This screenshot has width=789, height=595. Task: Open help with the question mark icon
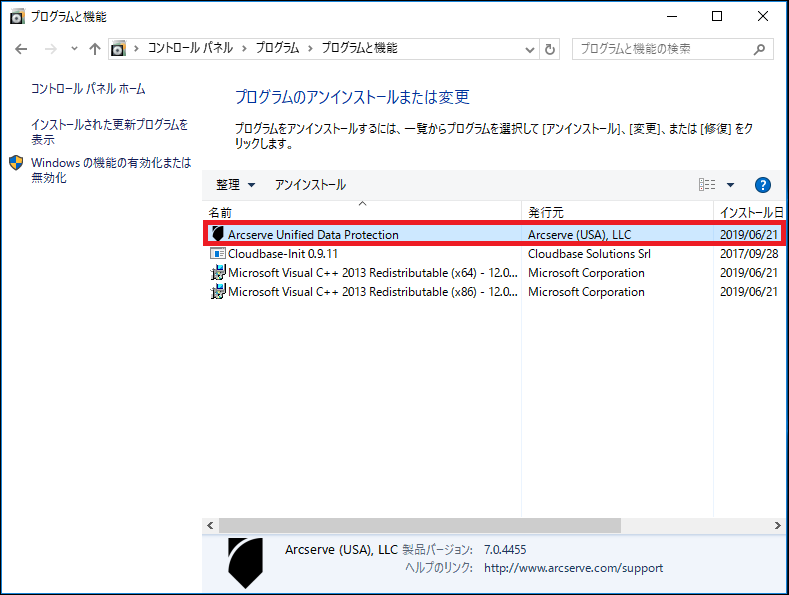click(x=763, y=185)
